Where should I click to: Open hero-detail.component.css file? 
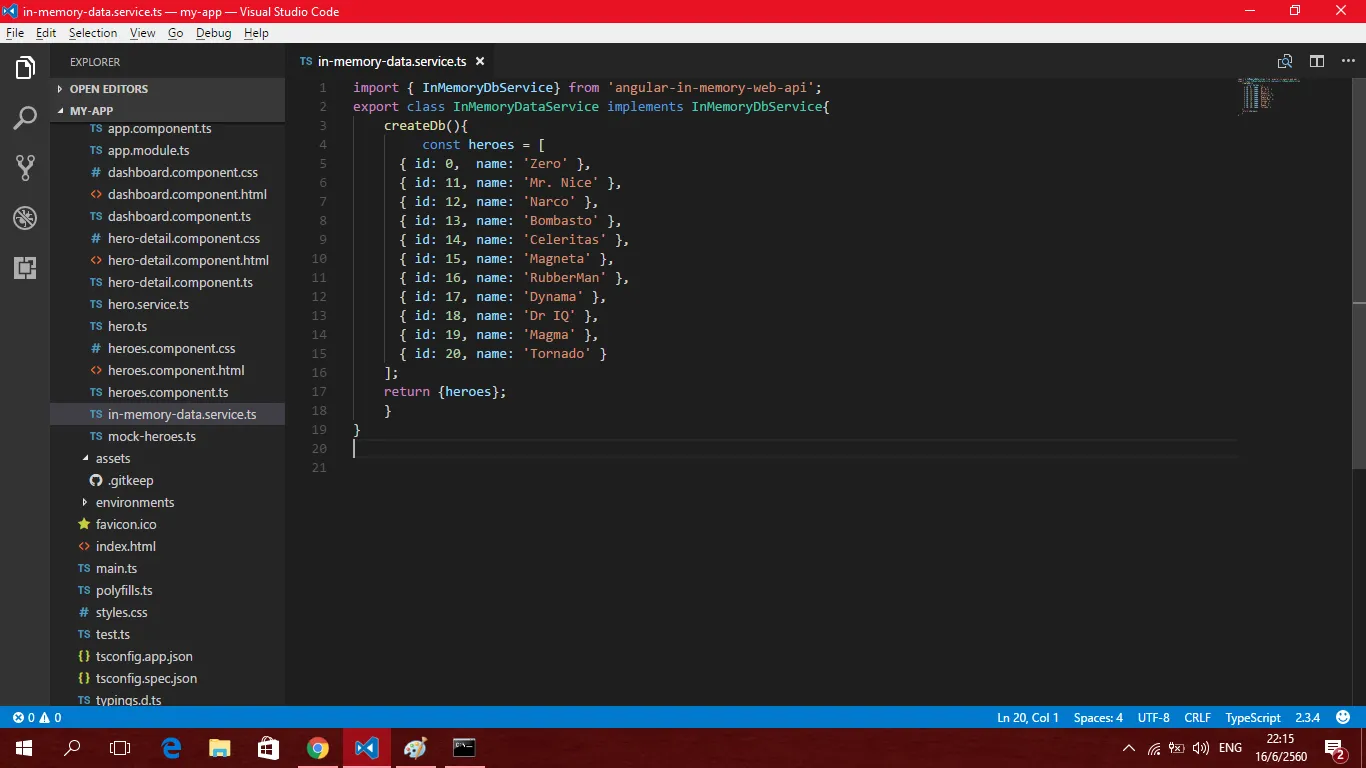coord(184,239)
